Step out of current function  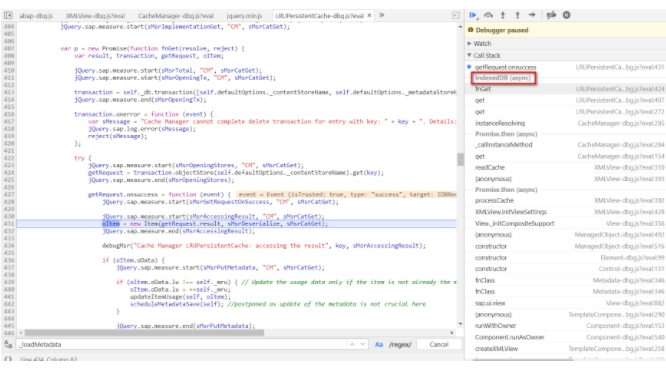517,15
